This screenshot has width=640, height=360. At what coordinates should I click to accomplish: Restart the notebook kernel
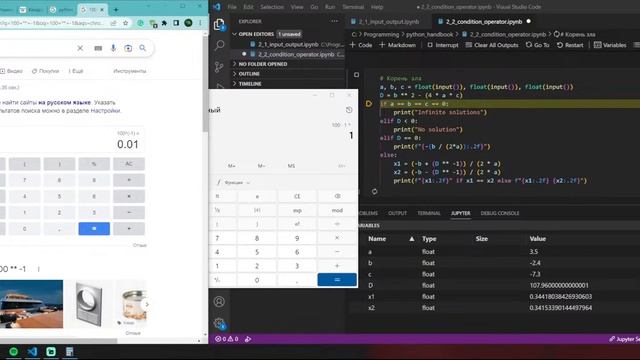[x=570, y=45]
